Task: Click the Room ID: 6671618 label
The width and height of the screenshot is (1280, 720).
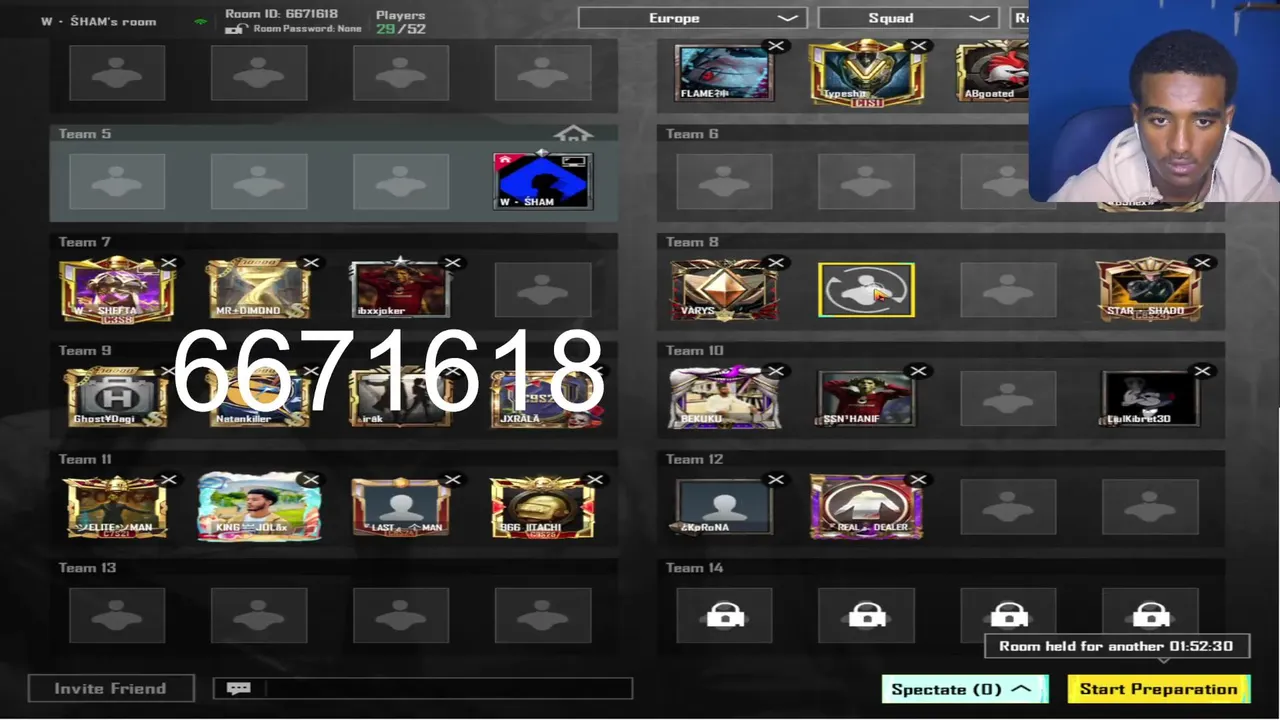Action: pyautogui.click(x=281, y=14)
